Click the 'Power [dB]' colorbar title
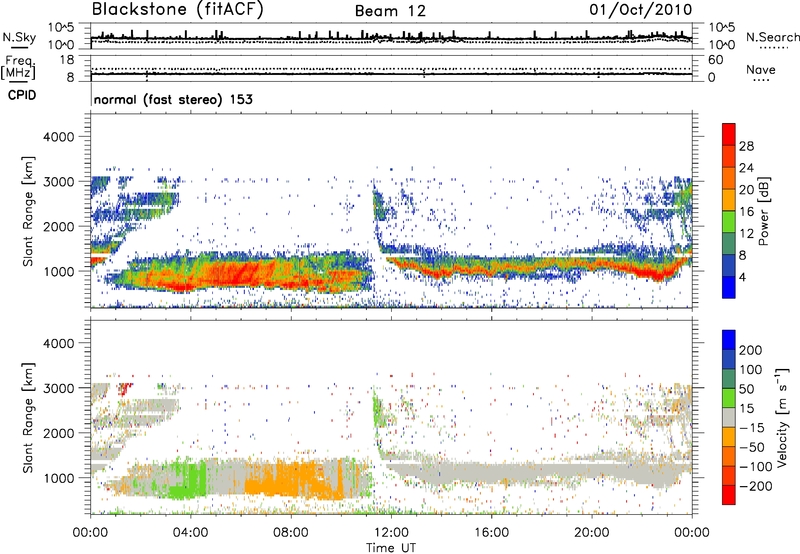This screenshot has height=554, width=800. pos(763,211)
